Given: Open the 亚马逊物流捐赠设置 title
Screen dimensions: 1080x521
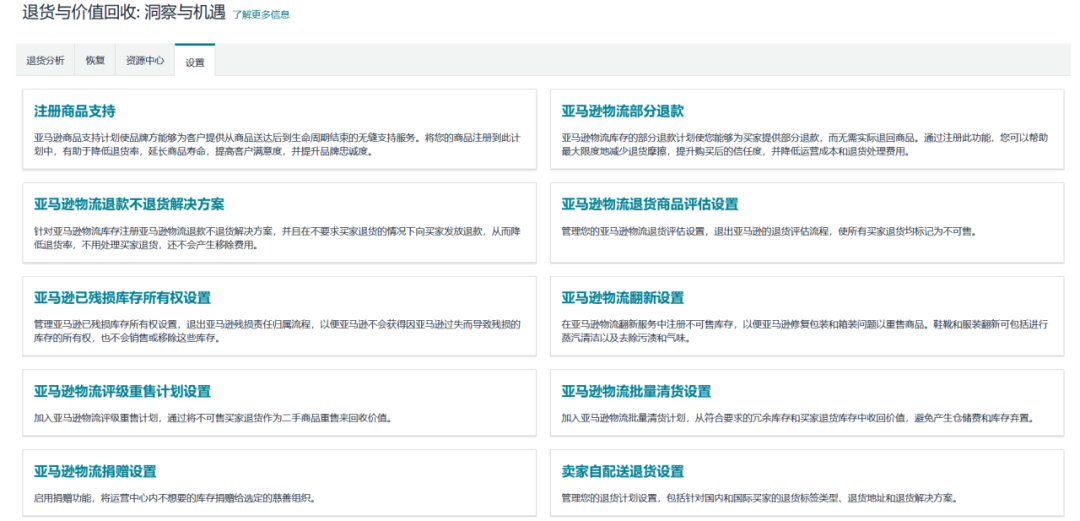Looking at the screenshot, I should tap(95, 471).
